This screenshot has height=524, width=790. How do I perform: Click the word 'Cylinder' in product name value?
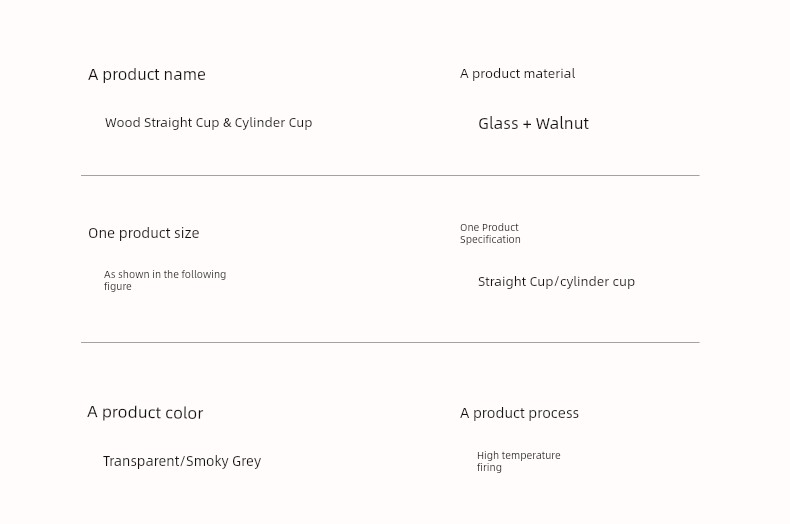(260, 123)
